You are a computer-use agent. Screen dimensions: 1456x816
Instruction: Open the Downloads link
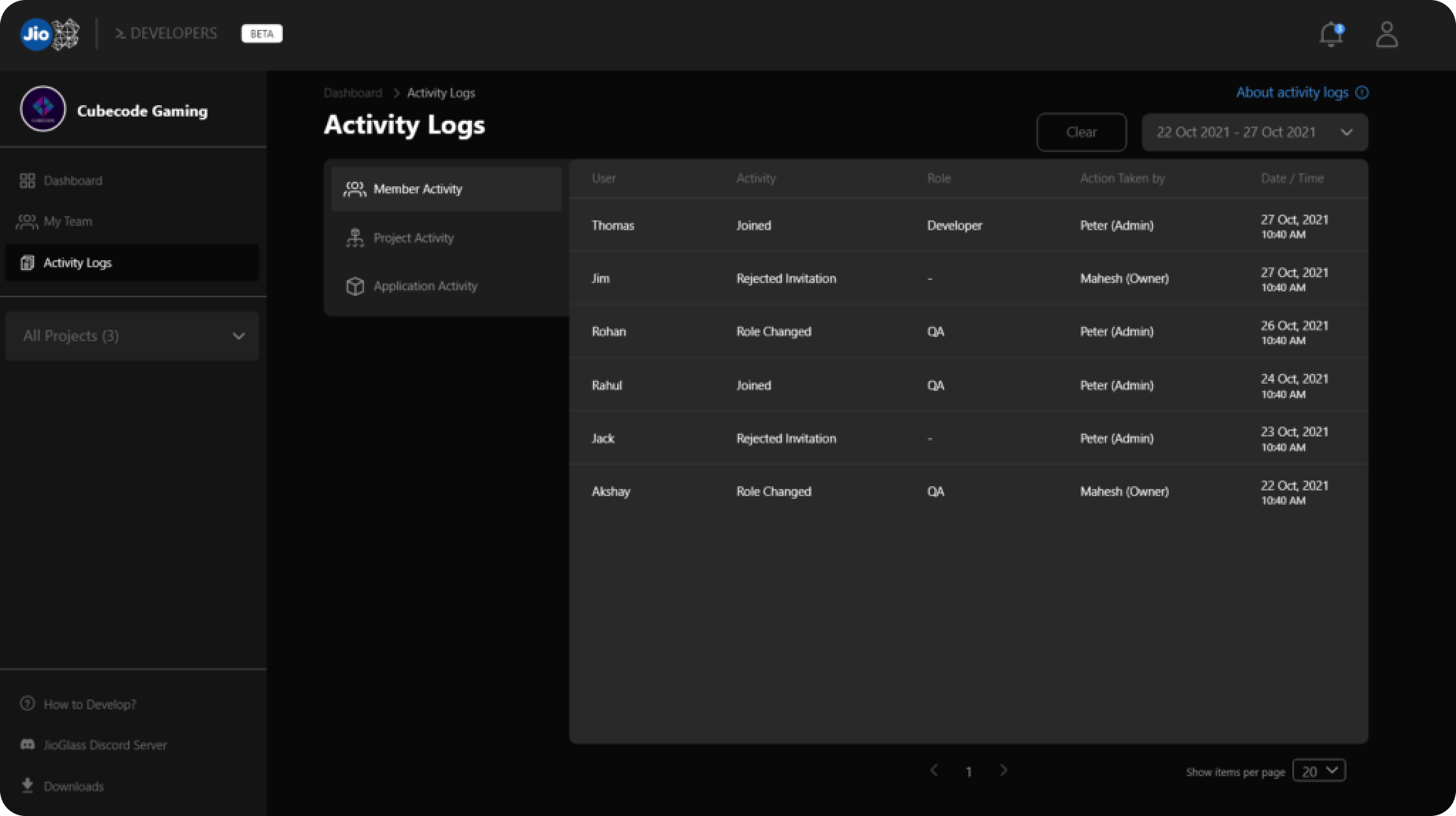(x=74, y=786)
